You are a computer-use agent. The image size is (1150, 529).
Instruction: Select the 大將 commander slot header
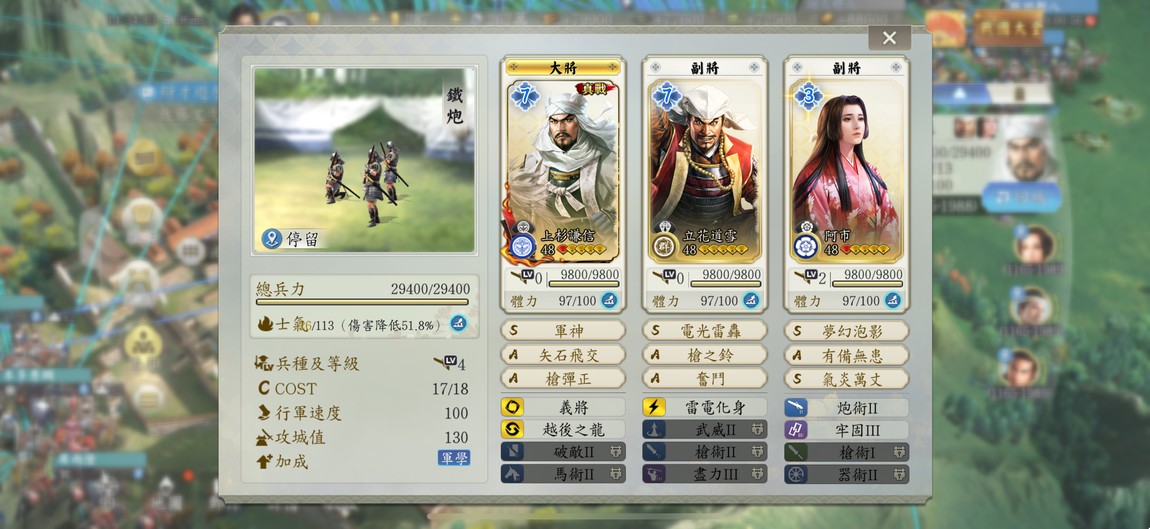(x=563, y=68)
